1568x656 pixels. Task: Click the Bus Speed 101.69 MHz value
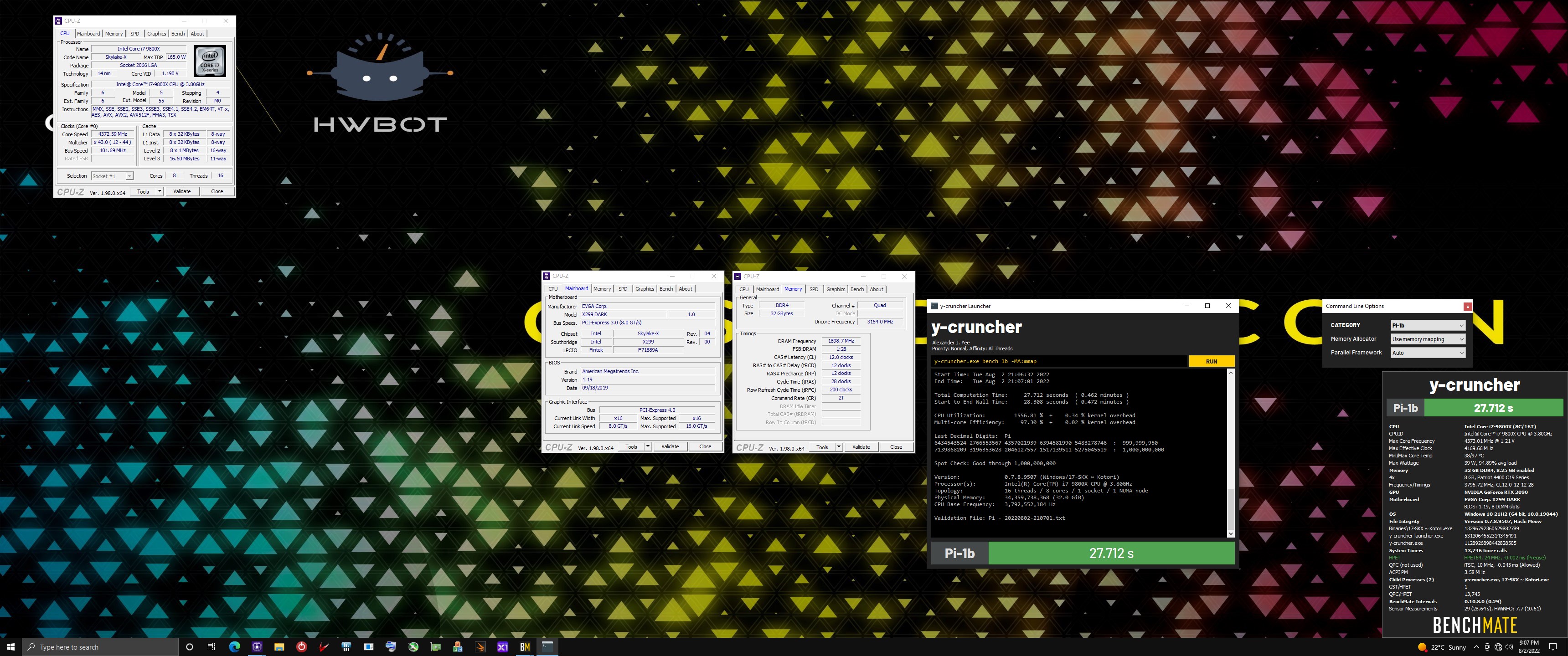(x=113, y=150)
